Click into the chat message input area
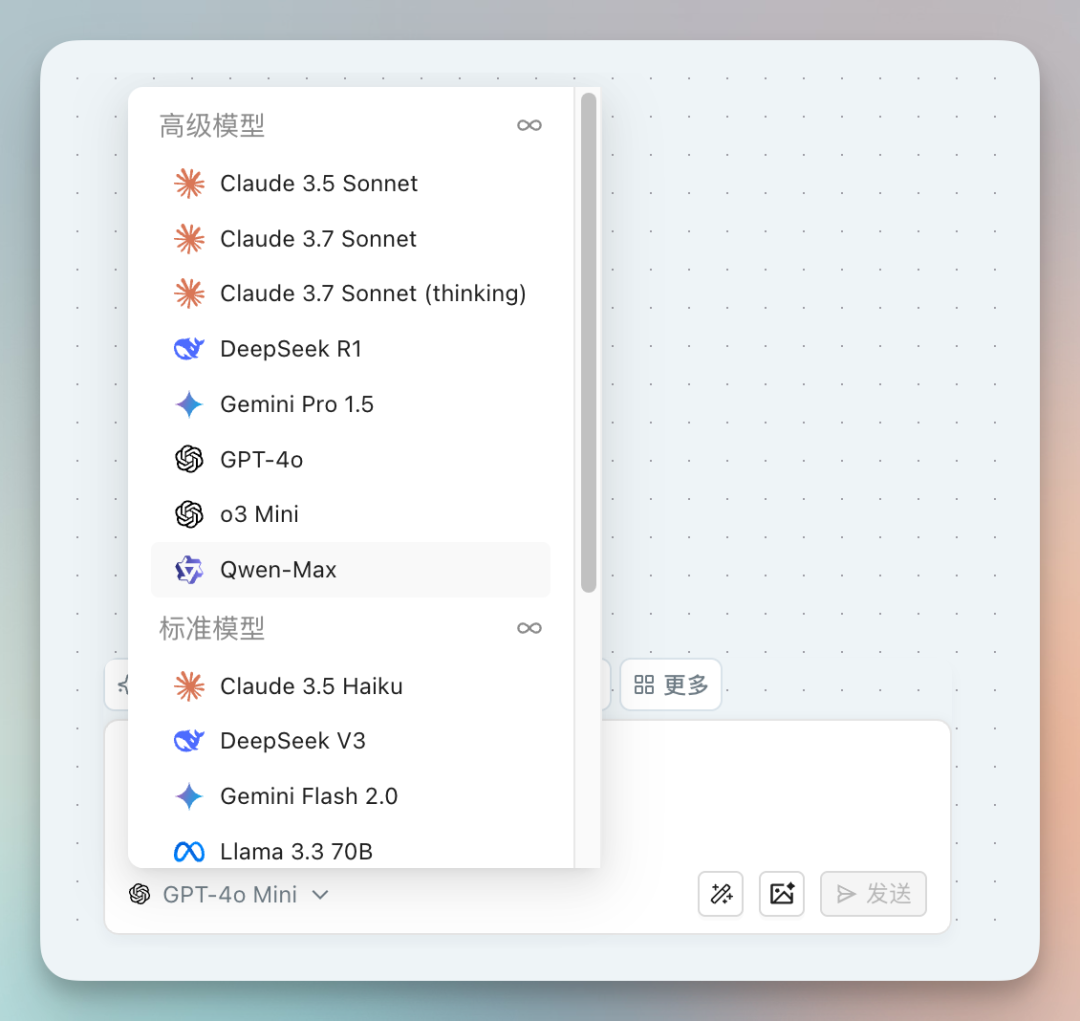This screenshot has width=1080, height=1021. [775, 792]
